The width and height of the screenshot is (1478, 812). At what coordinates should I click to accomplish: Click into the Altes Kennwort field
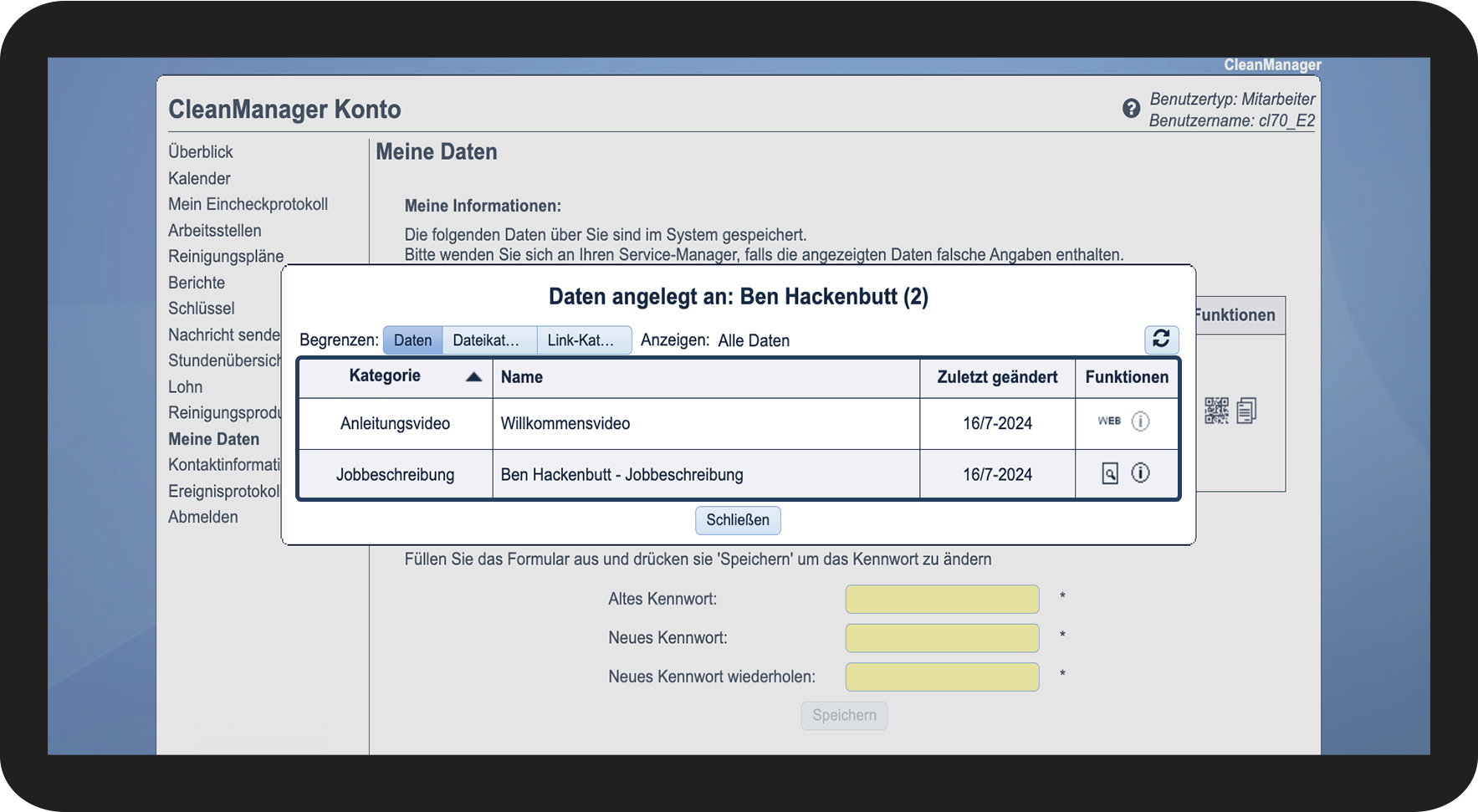(942, 600)
